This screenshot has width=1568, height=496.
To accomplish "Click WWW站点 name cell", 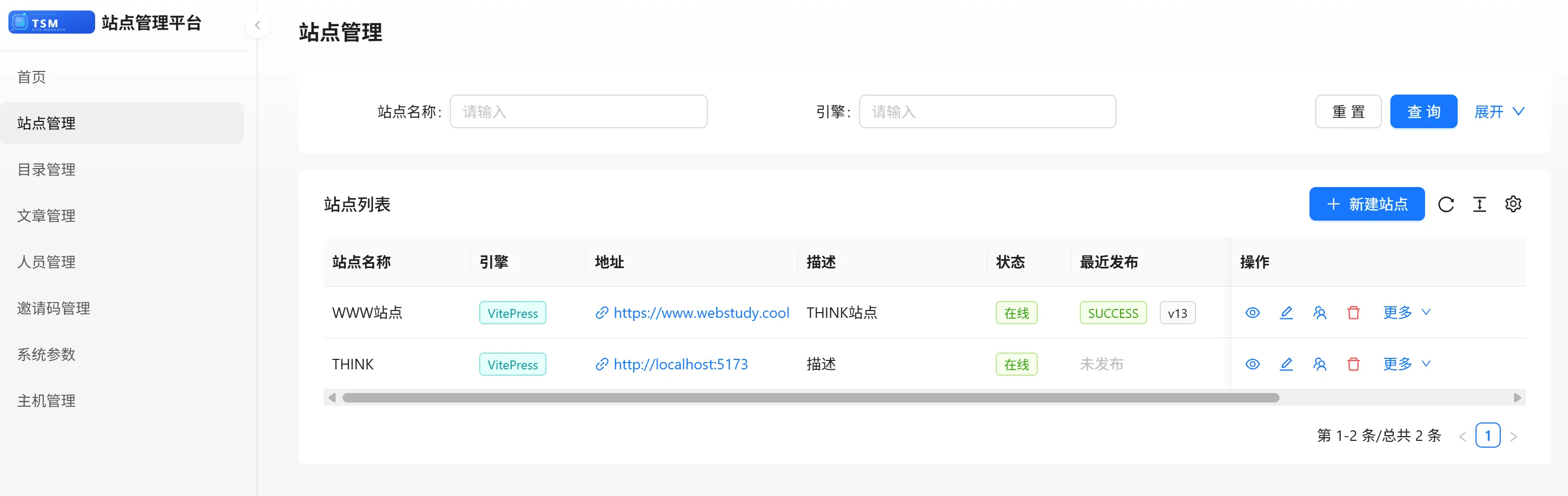I will pos(367,313).
